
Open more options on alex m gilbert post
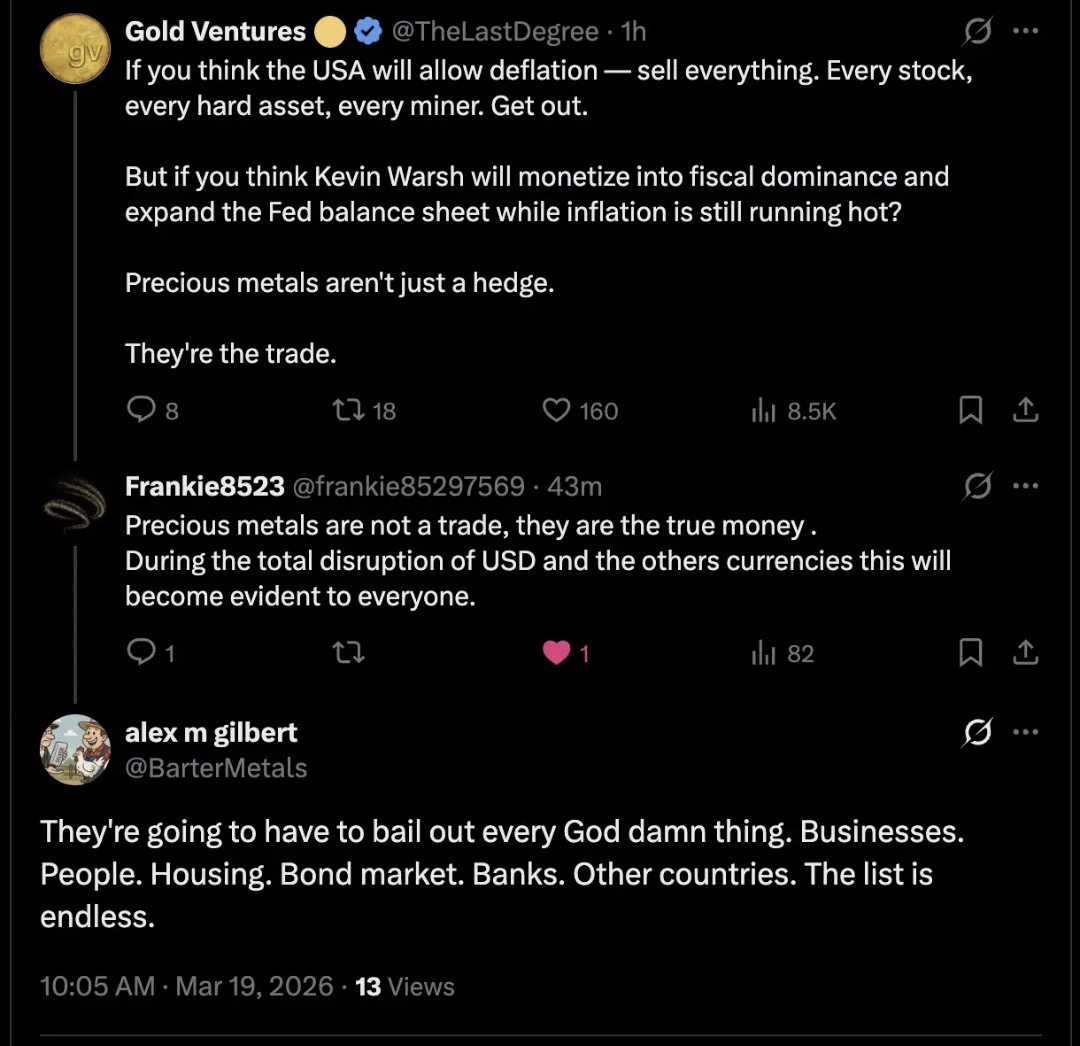point(1026,733)
